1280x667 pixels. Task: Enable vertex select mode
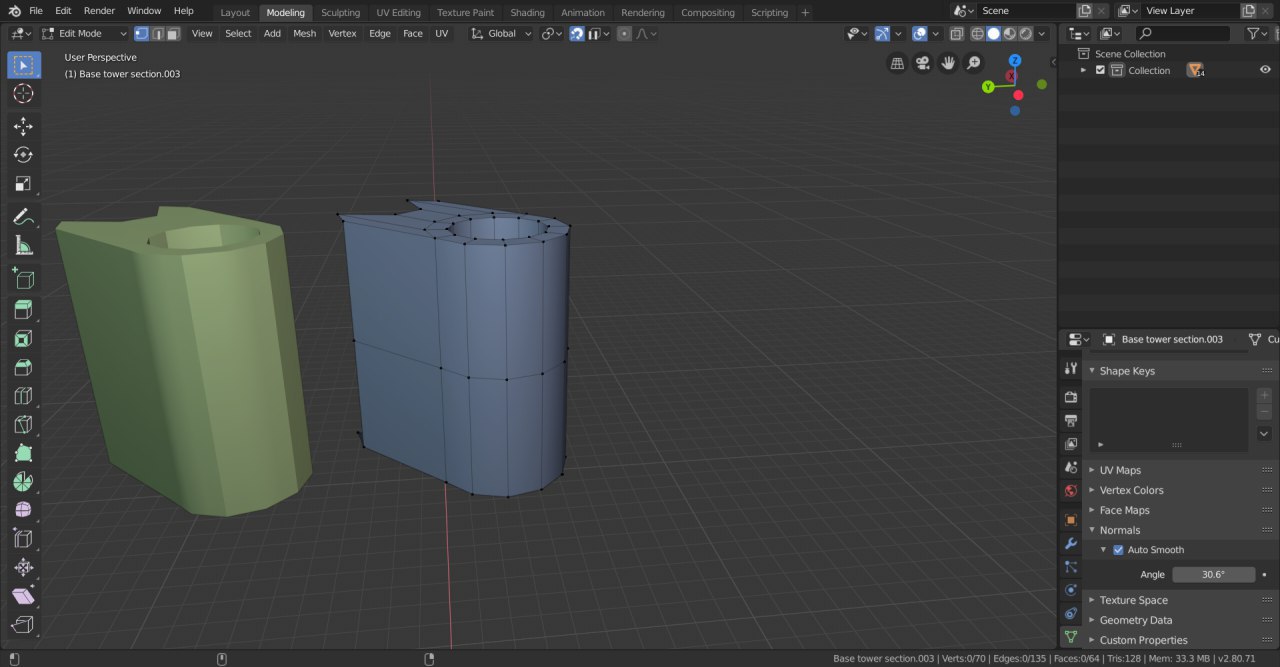pyautogui.click(x=142, y=33)
